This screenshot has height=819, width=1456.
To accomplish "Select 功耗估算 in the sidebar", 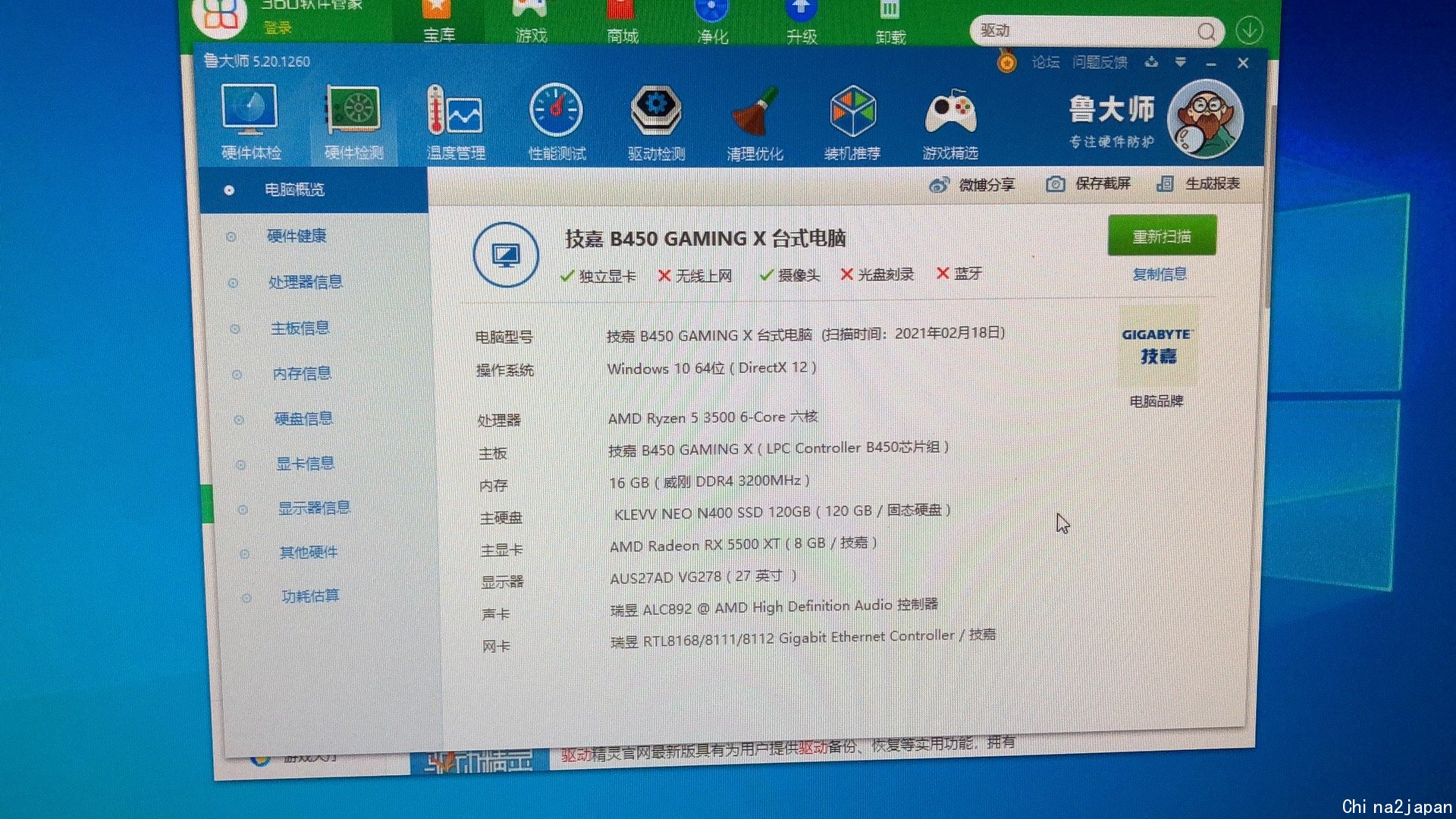I will click(x=311, y=596).
